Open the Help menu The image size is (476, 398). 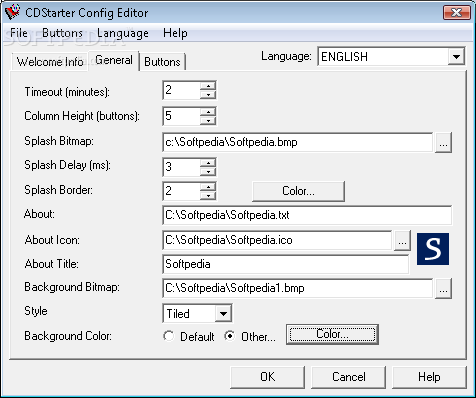[175, 33]
